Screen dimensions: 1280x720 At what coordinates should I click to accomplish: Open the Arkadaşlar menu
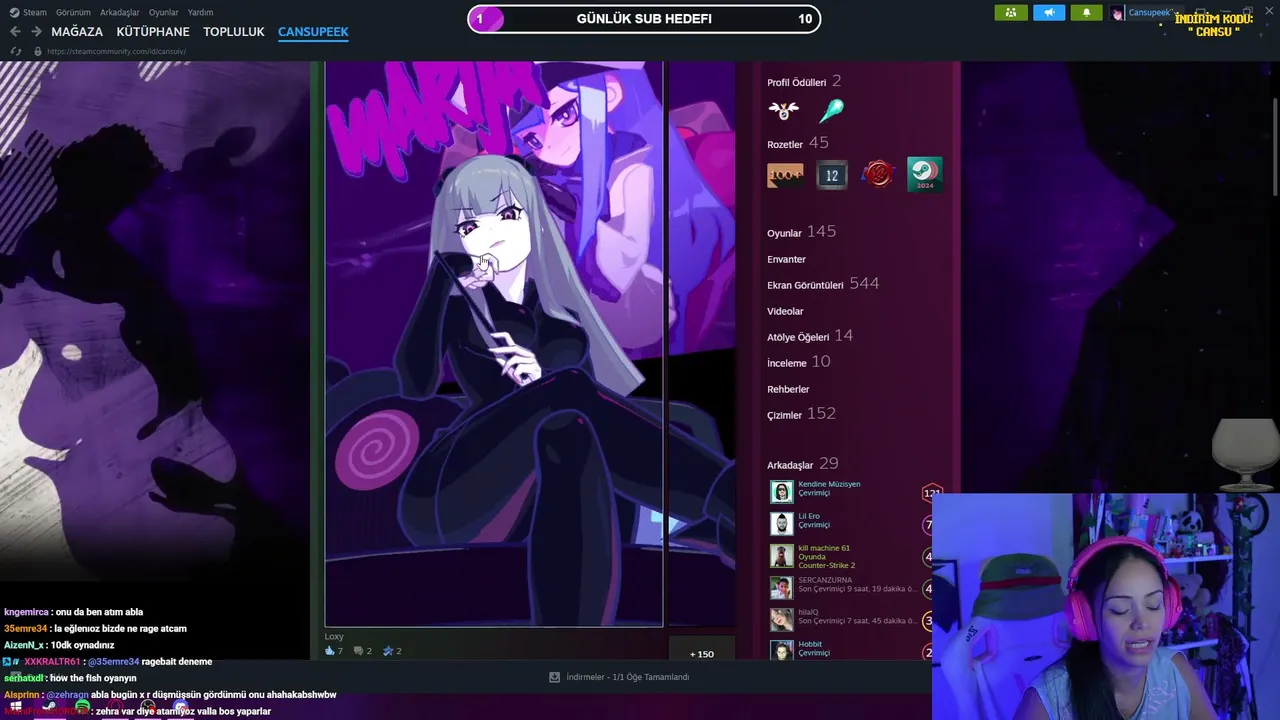click(120, 12)
